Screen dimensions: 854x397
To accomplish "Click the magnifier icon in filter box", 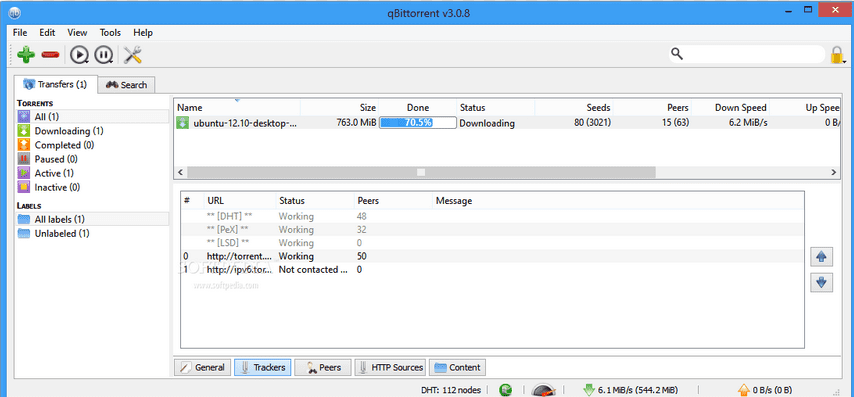I will [677, 53].
